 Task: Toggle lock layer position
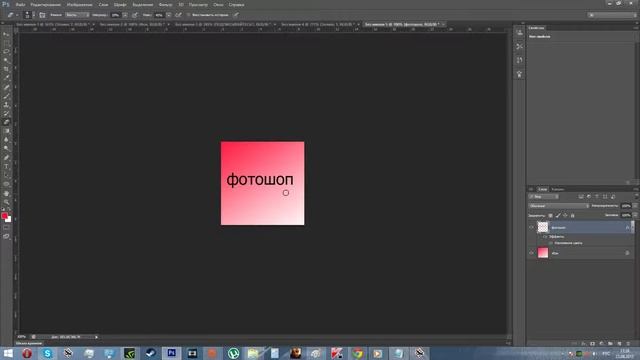[565, 216]
